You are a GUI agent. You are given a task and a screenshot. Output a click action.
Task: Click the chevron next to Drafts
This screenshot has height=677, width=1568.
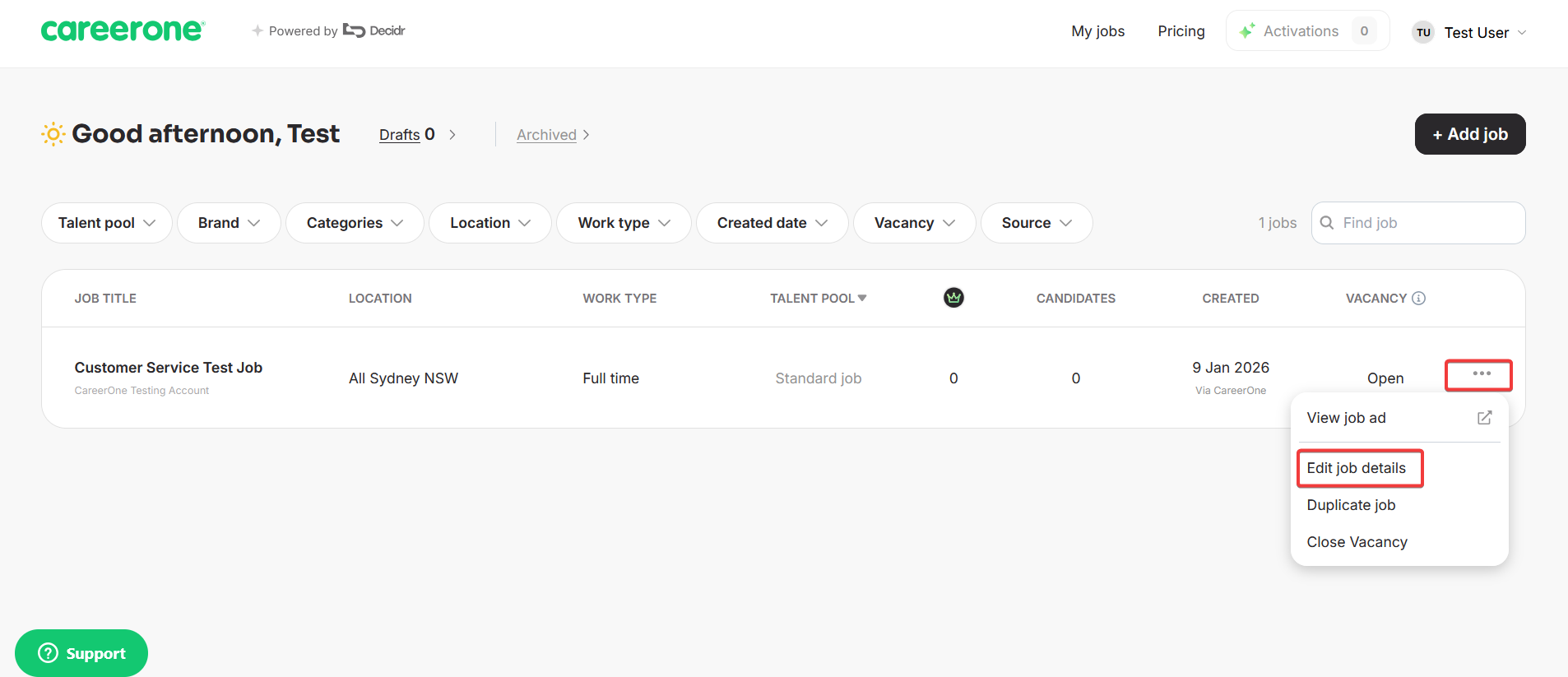click(x=452, y=135)
